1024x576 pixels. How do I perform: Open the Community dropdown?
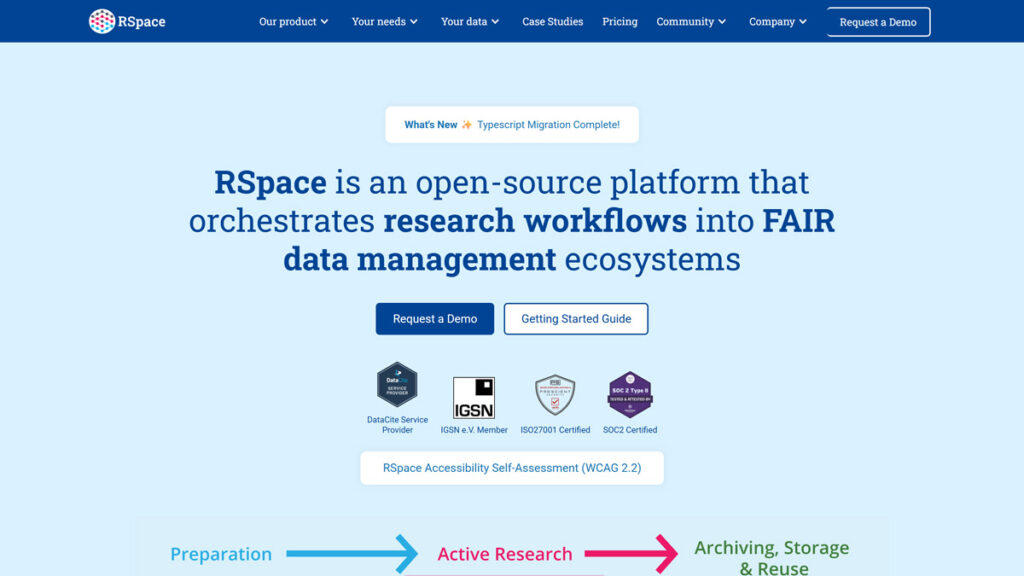[x=691, y=21]
